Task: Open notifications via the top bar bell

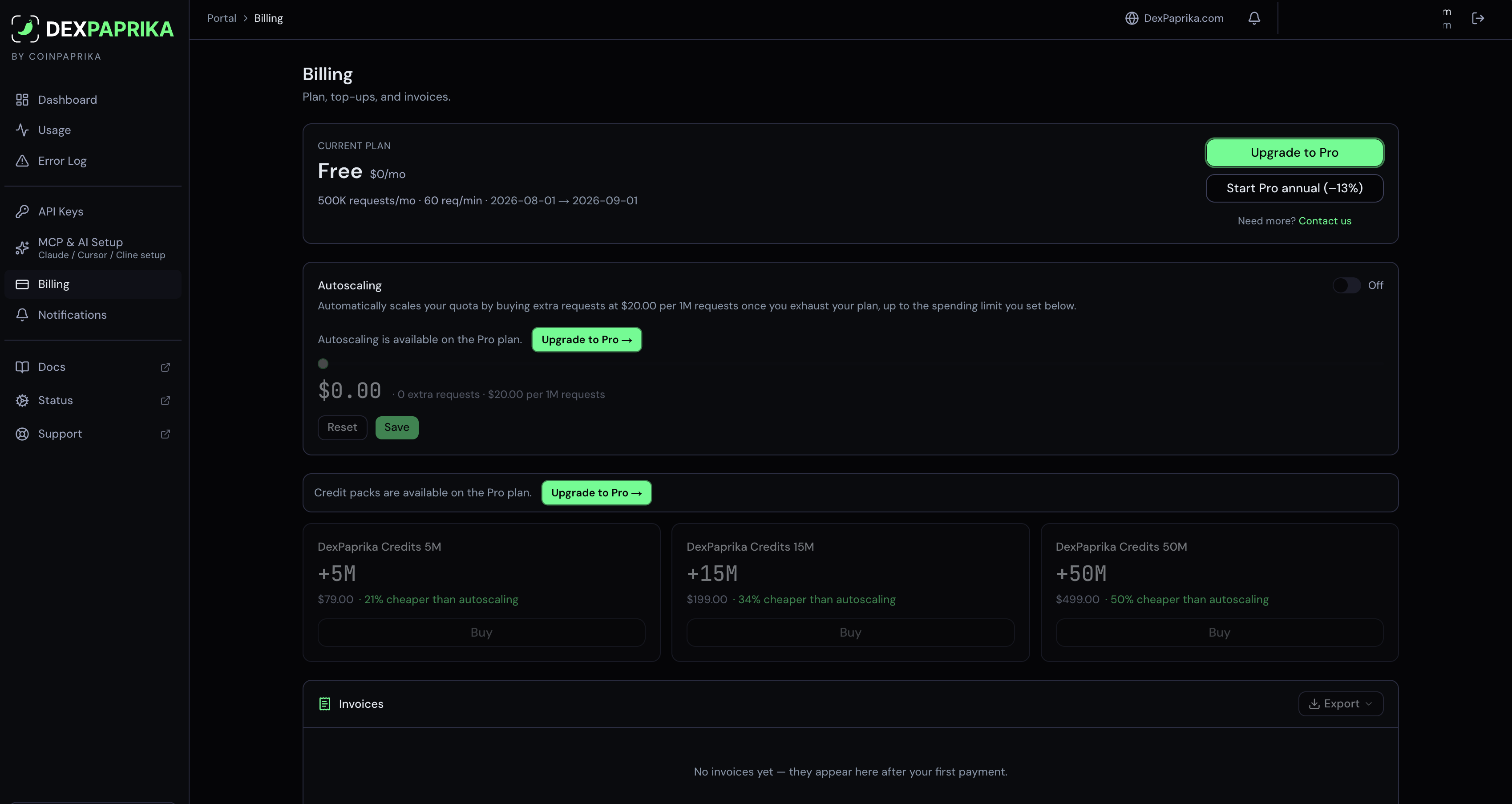Action: (1254, 18)
